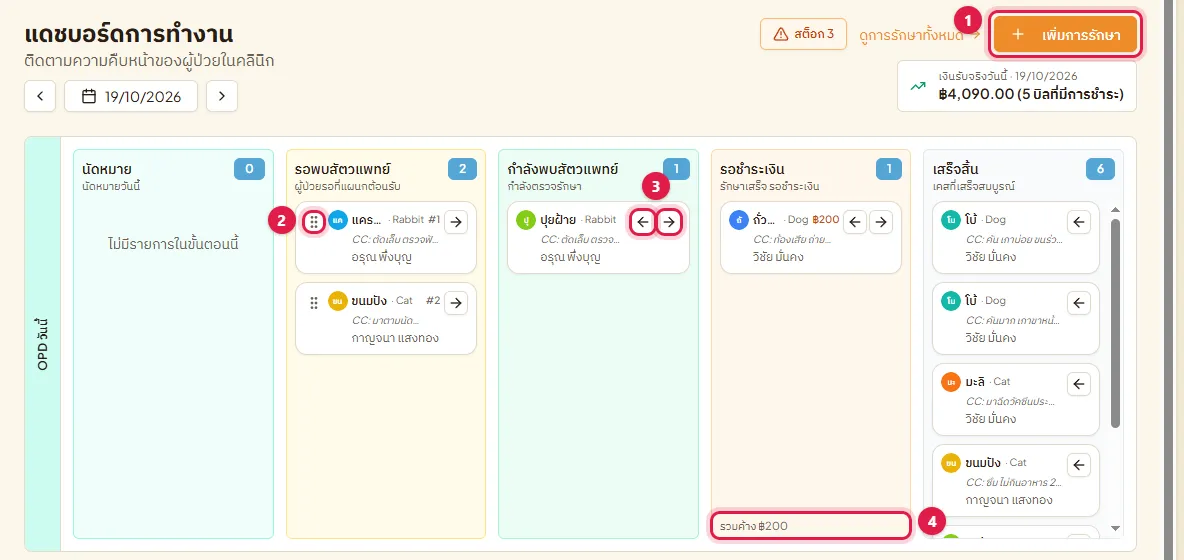The height and width of the screenshot is (560, 1184).
Task: Open the สต็อก 3 stock warning
Action: (x=803, y=34)
